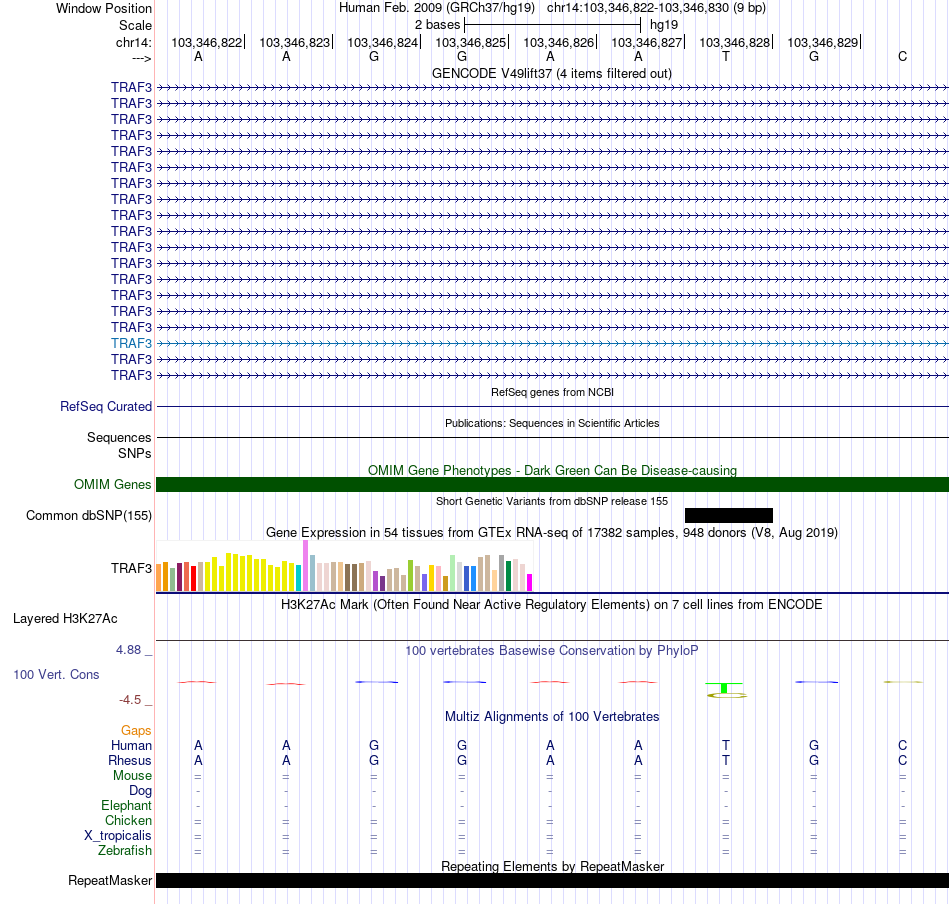The image size is (950, 904).
Task: Click the black TRAF3 label beside GTEx bar chart
Action: point(131,568)
